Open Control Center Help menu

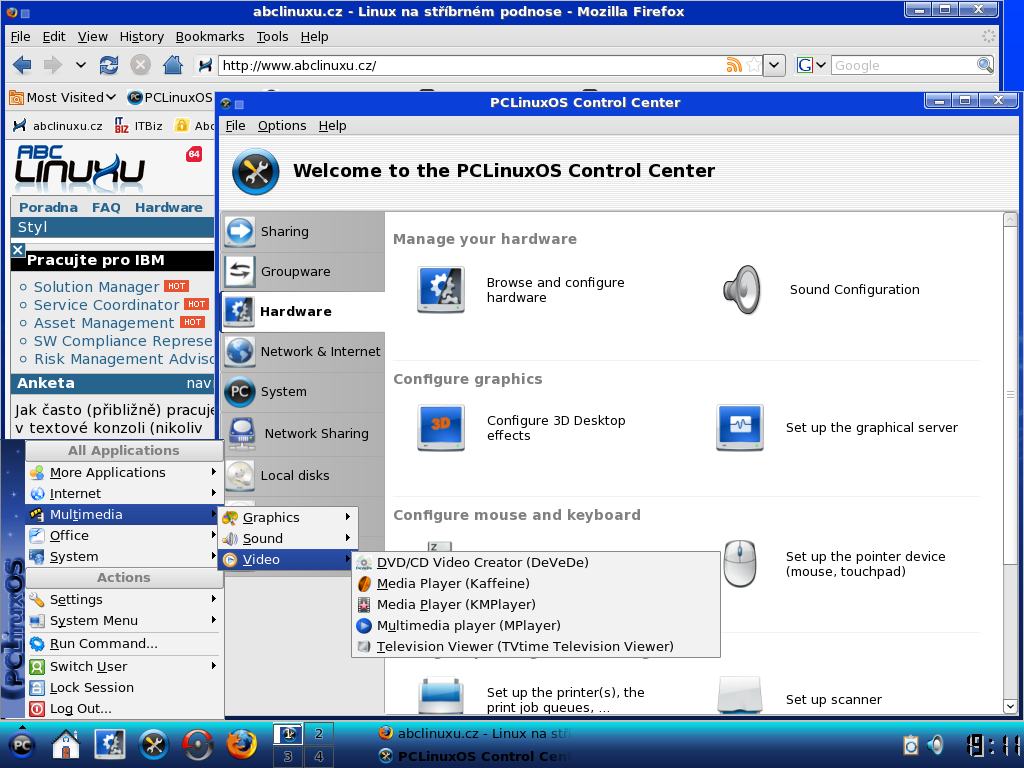coord(332,125)
